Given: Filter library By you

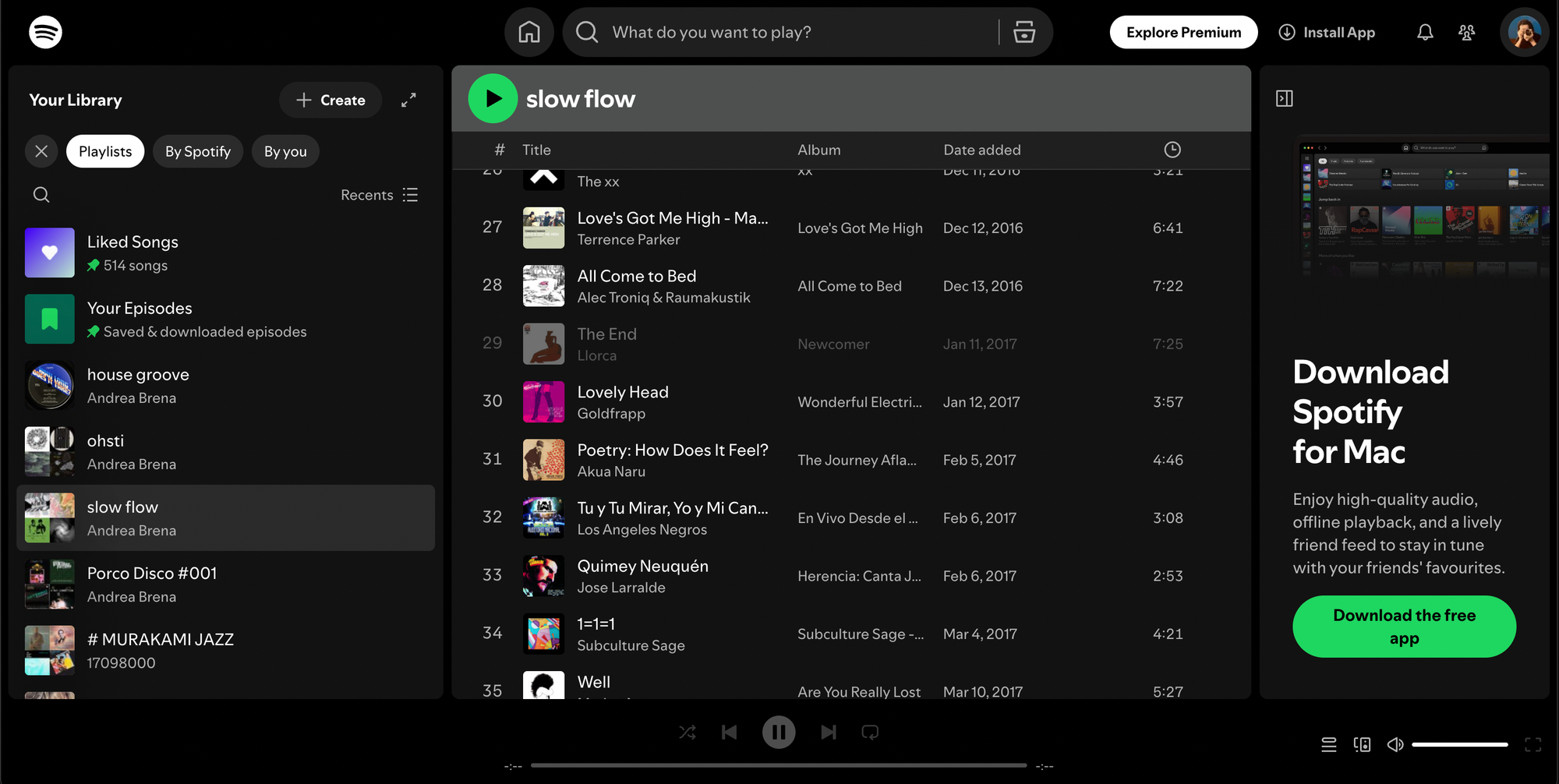Looking at the screenshot, I should 285,151.
